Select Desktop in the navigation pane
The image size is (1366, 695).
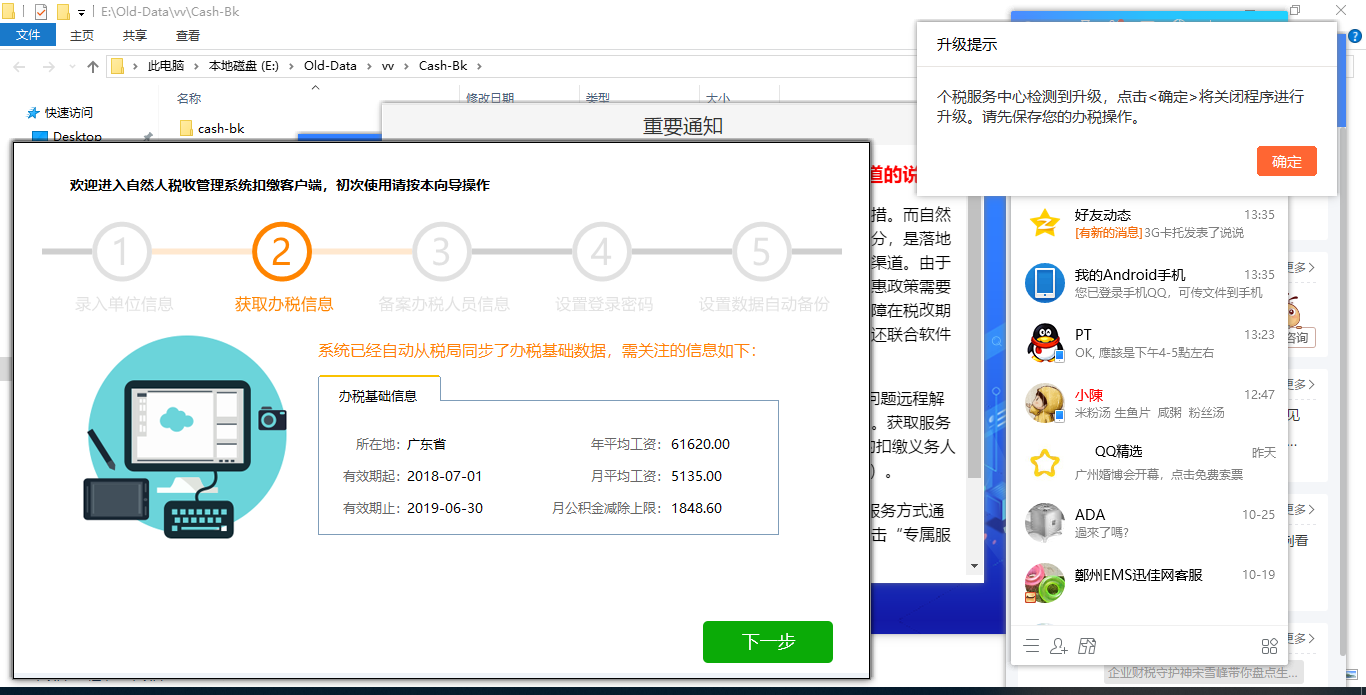click(x=77, y=137)
